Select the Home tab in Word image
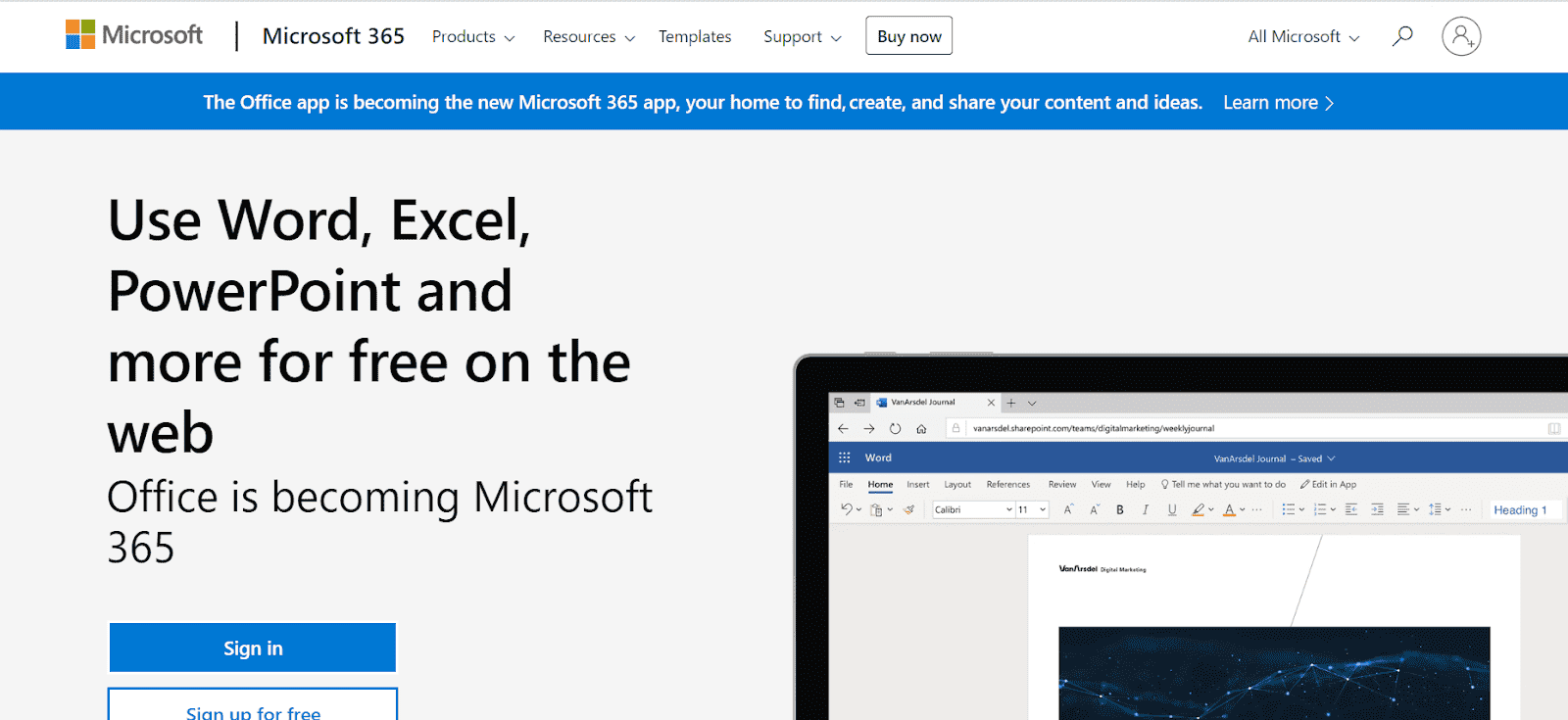The image size is (1568, 720). click(880, 484)
